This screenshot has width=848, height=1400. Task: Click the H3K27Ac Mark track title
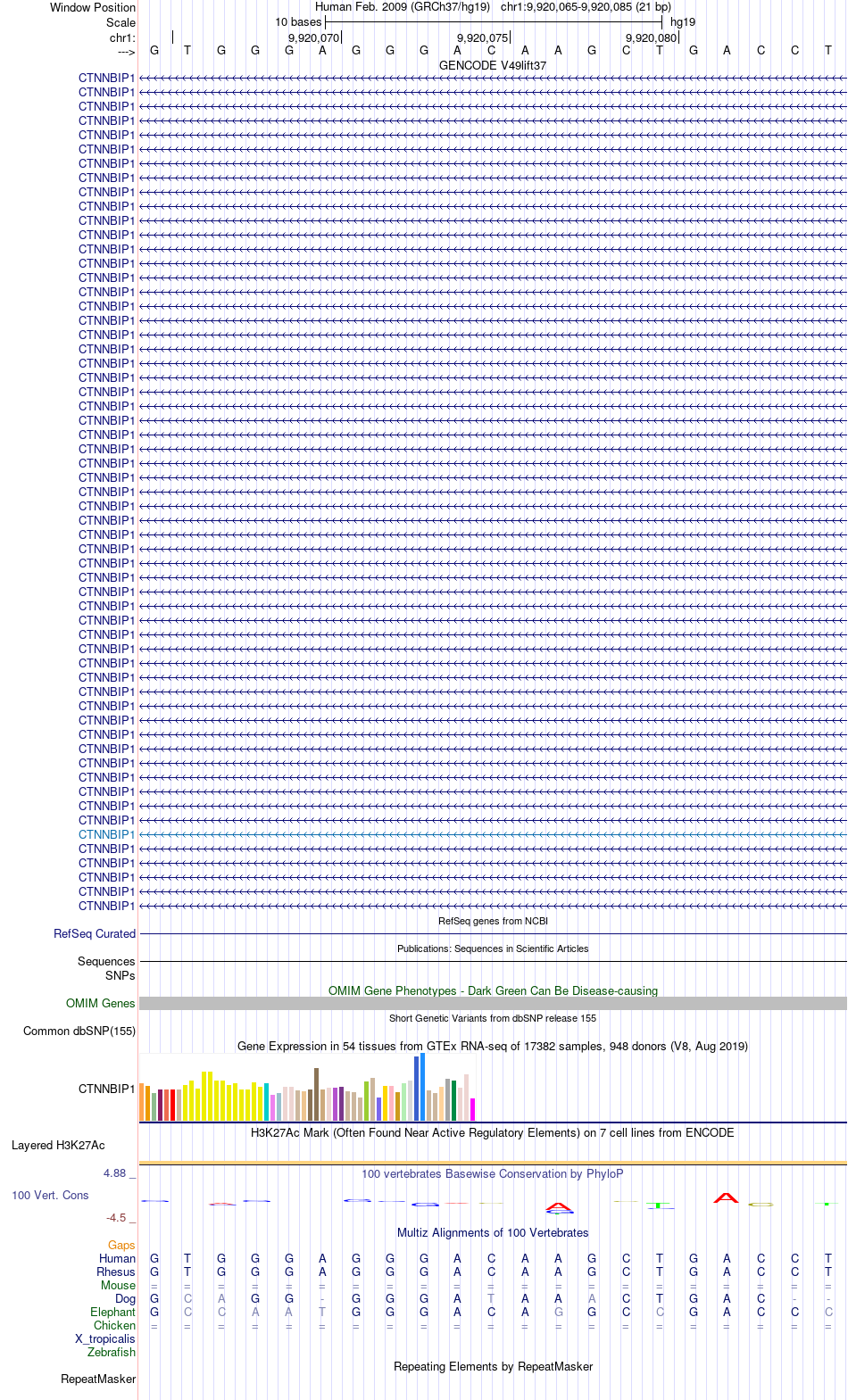point(493,1132)
